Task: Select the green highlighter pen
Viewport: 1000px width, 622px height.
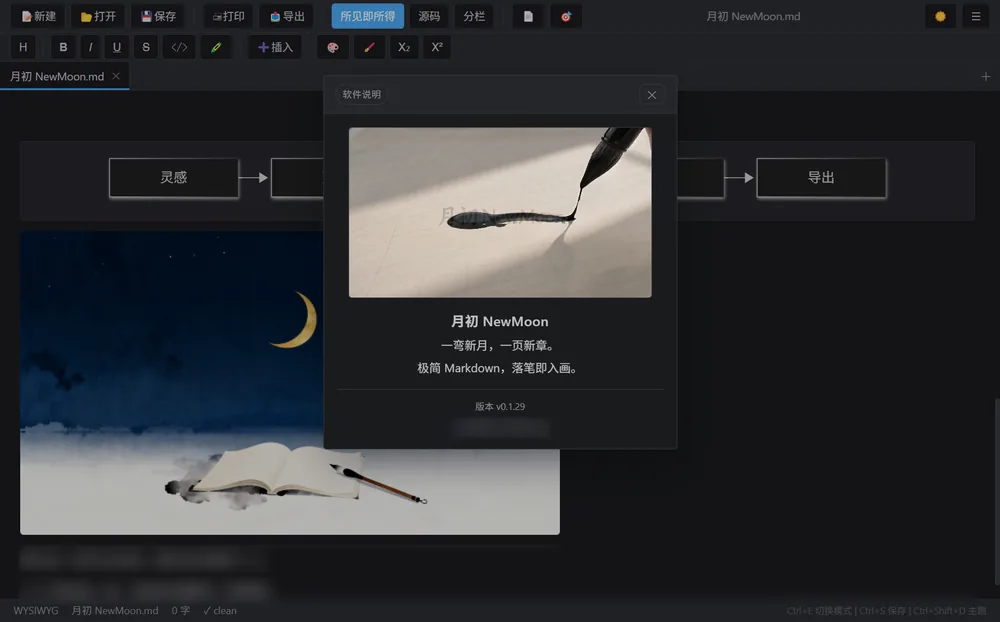Action: click(216, 47)
